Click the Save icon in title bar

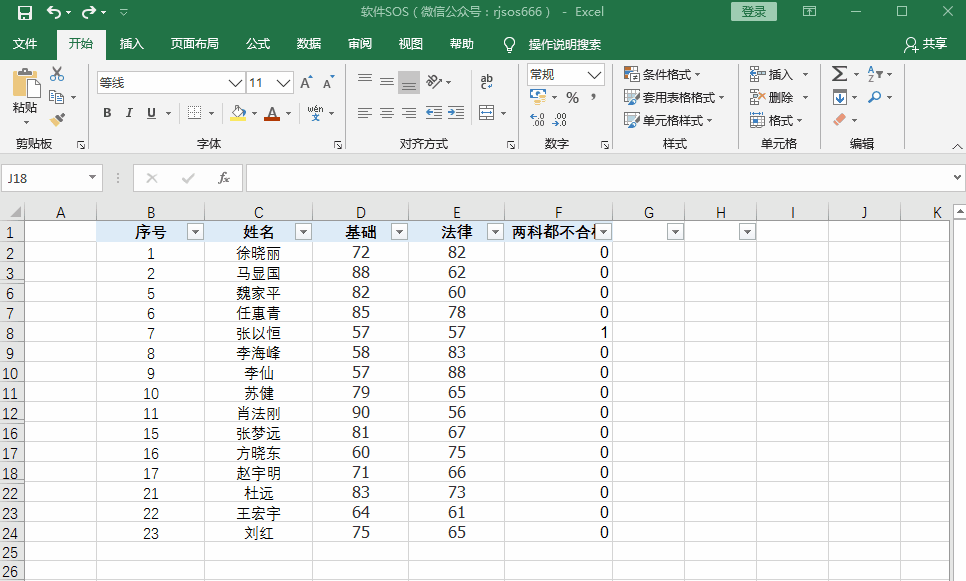click(25, 12)
